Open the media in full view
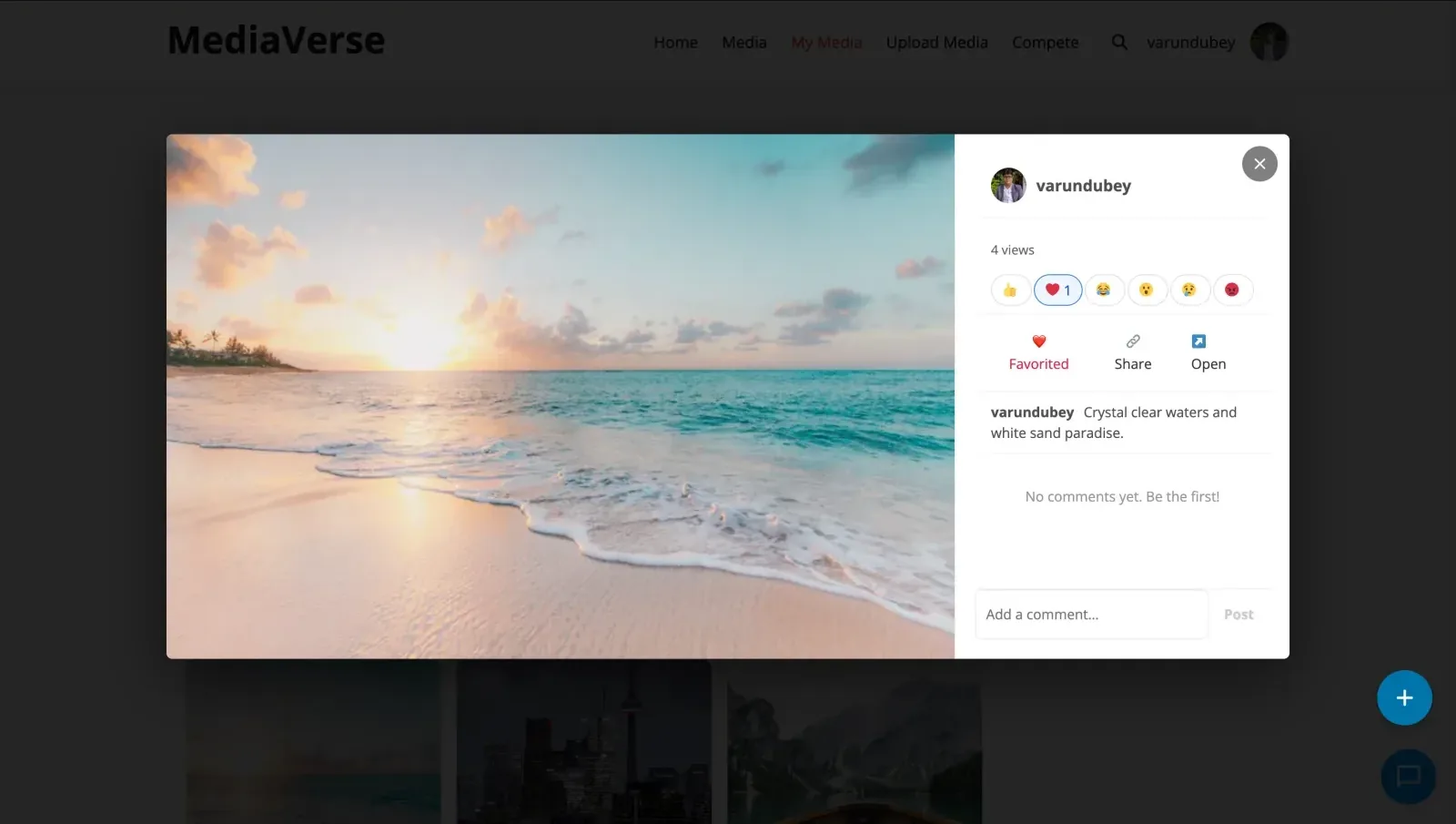Image resolution: width=1456 pixels, height=824 pixels. 1208,352
